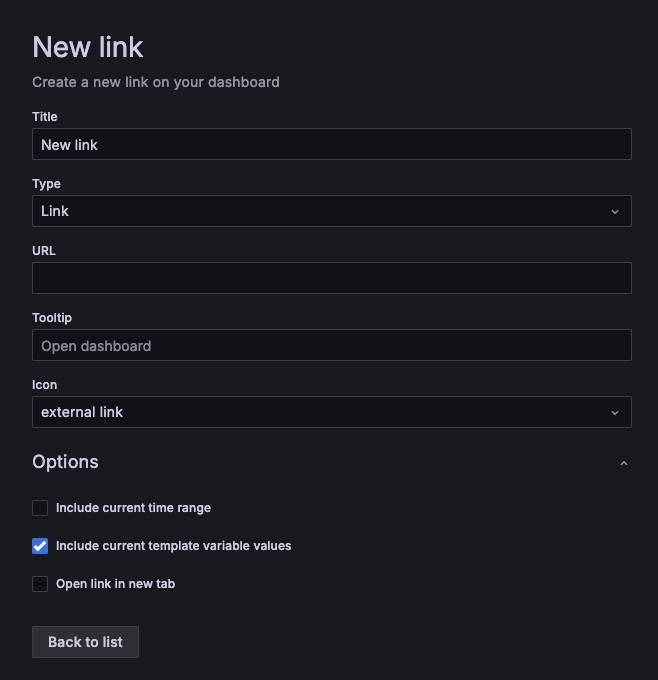Check the Open link in new tab box
Viewport: 658px width, 680px height.
(40, 584)
